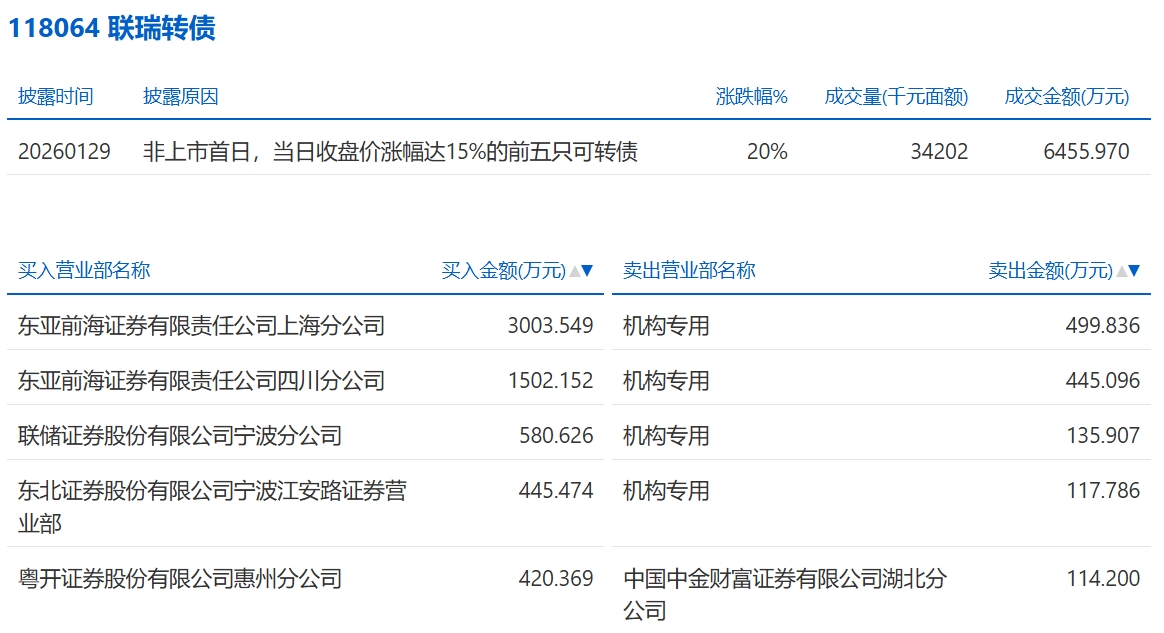Viewport: 1164px width, 633px height.
Task: Click the 披露时间 column header
Action: coord(55,97)
